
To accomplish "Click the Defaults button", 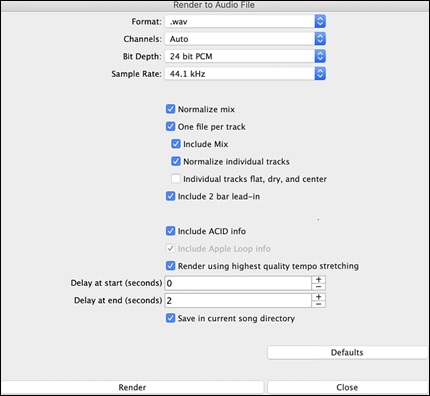I will pos(347,352).
